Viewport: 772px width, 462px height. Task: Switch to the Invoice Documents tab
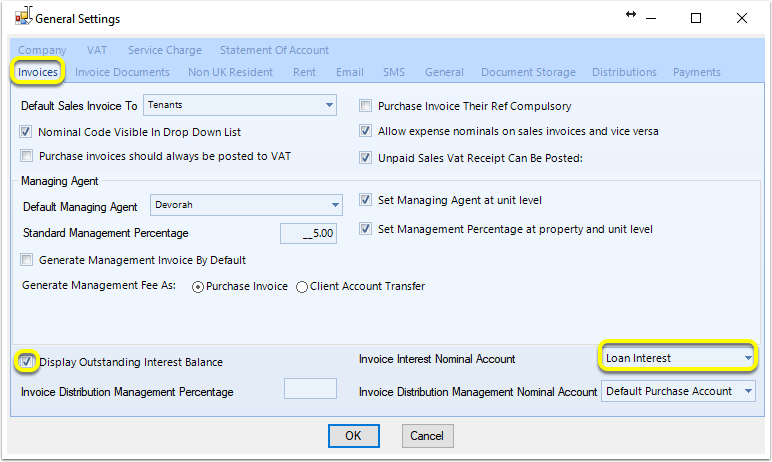122,72
